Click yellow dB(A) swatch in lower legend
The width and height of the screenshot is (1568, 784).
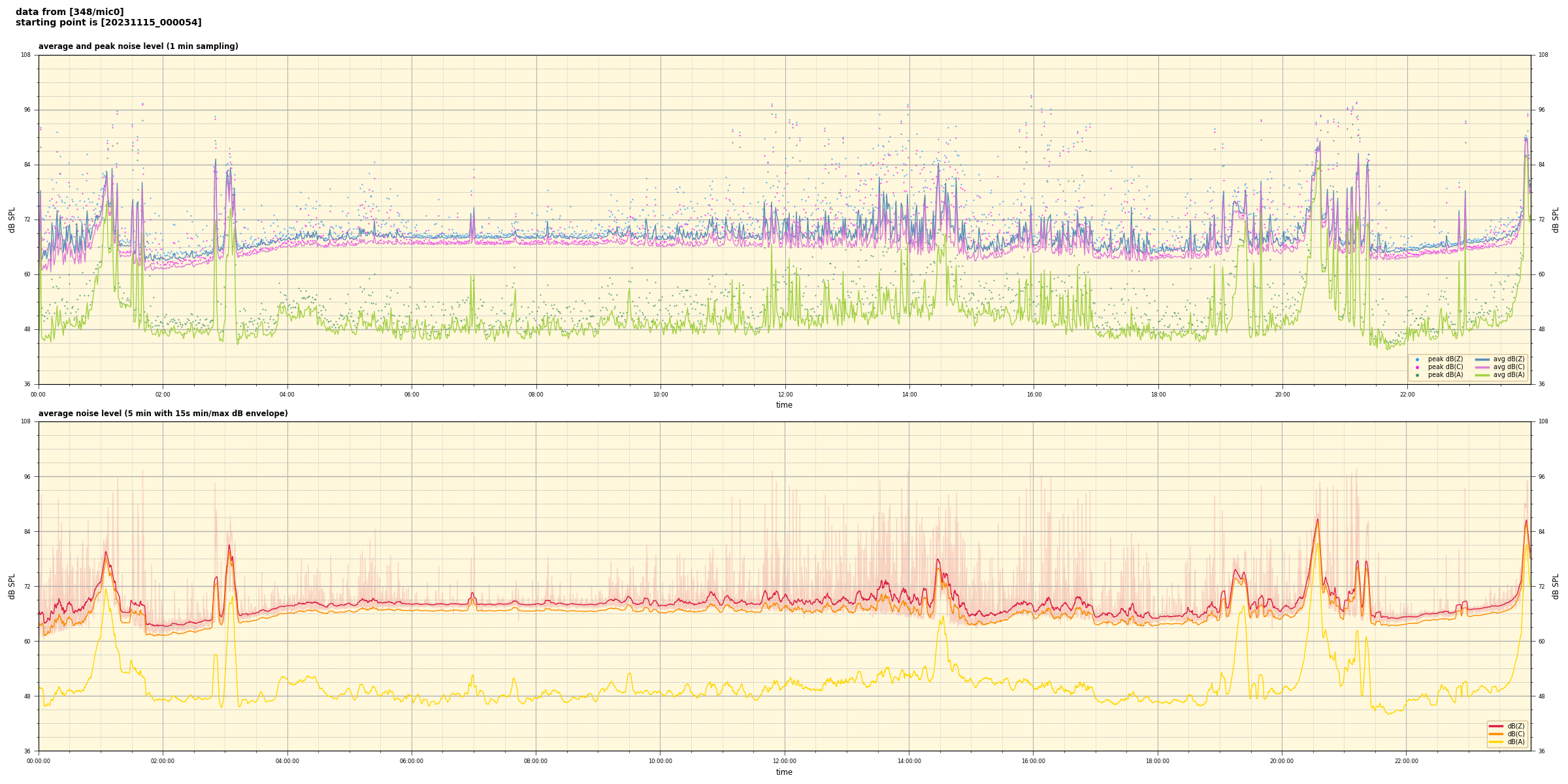(x=1496, y=742)
